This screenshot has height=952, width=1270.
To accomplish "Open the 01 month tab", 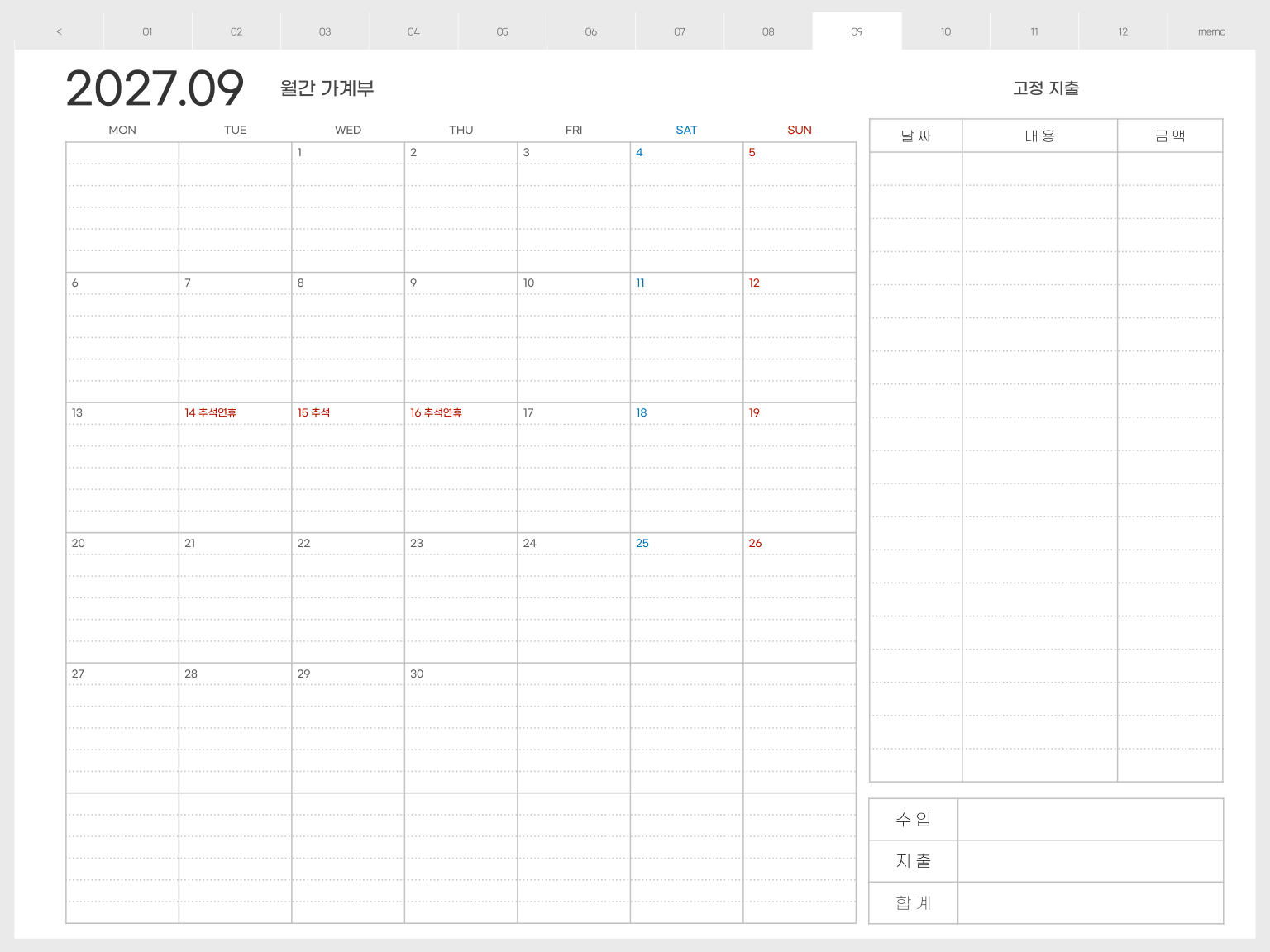I will pos(147,31).
